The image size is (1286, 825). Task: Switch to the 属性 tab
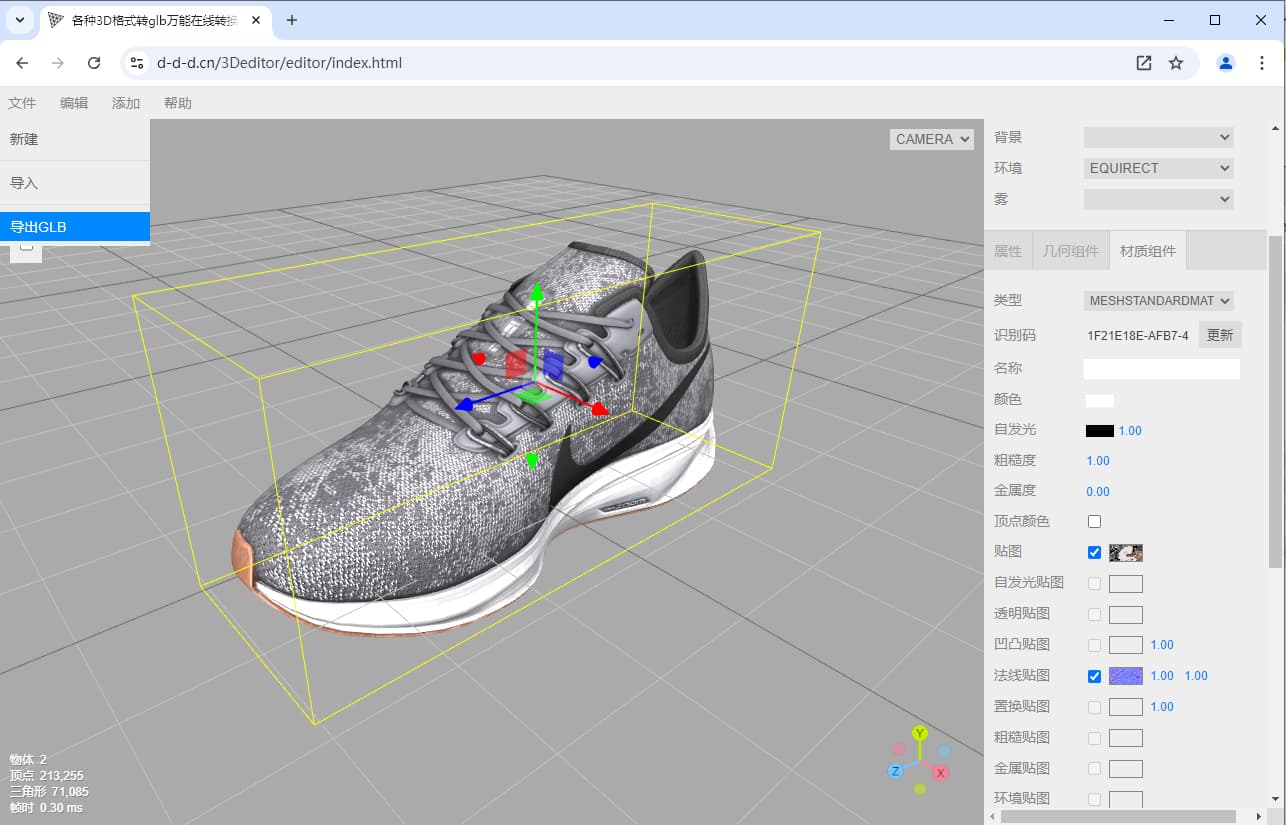[1008, 251]
